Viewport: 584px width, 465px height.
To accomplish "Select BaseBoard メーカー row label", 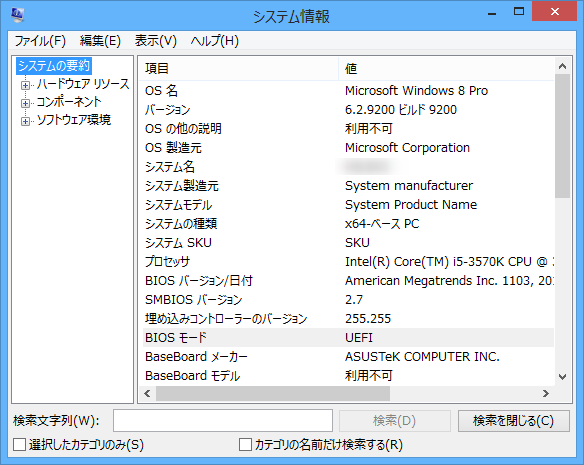I will tap(196, 357).
